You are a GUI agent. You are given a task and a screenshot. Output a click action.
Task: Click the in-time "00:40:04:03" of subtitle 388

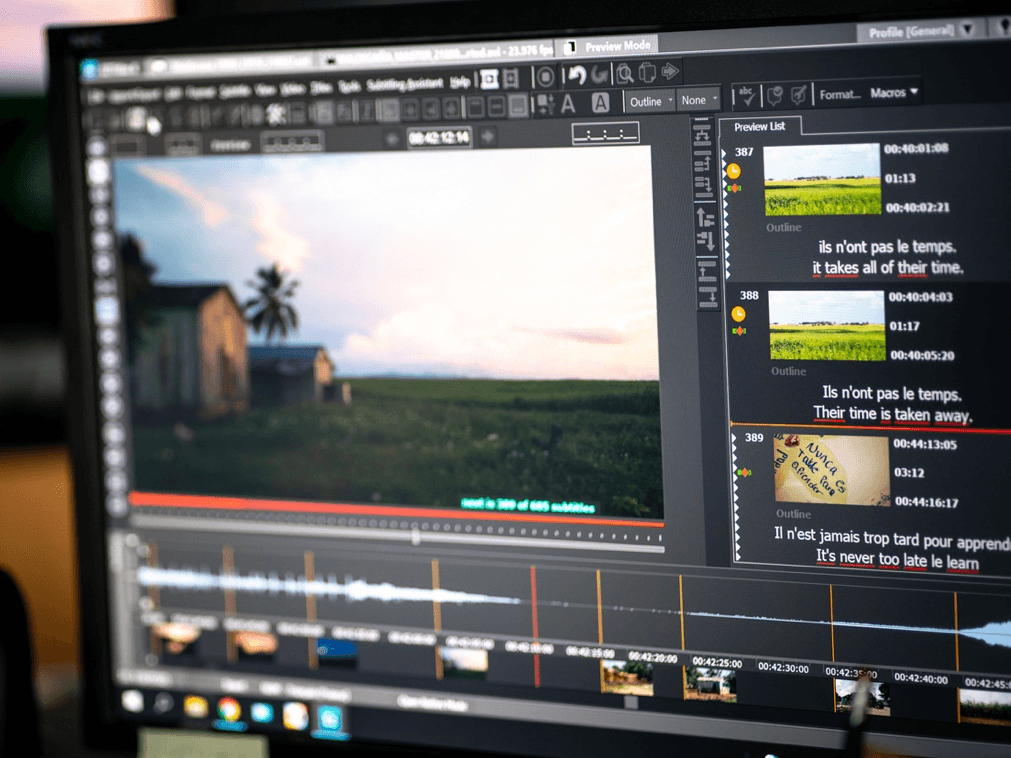tap(920, 297)
